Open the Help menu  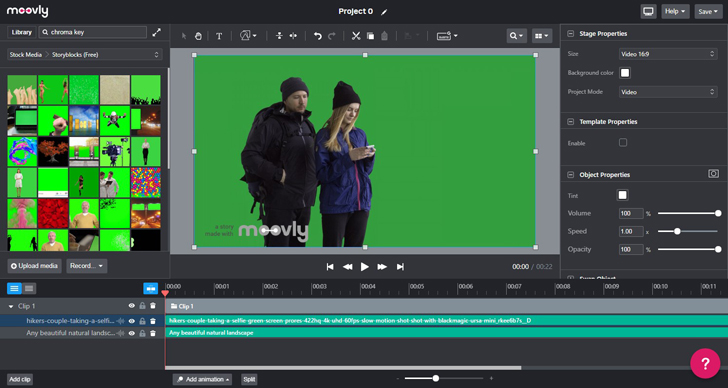[675, 12]
